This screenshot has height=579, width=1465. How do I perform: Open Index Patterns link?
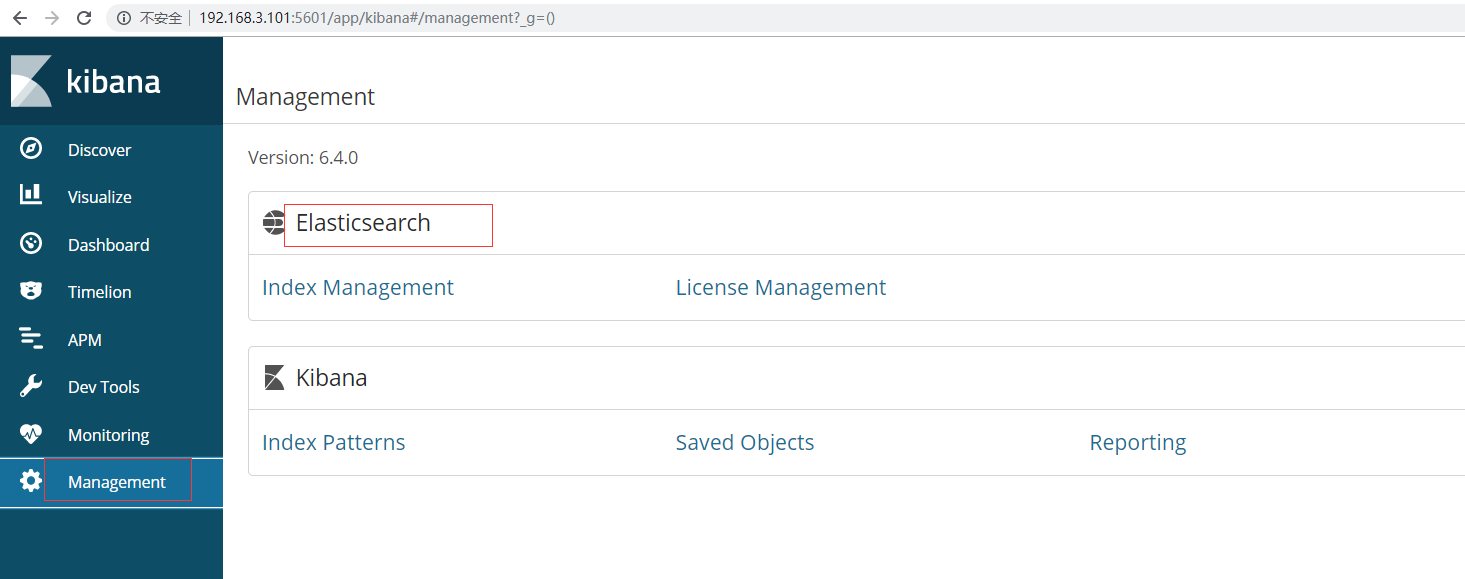[x=333, y=443]
